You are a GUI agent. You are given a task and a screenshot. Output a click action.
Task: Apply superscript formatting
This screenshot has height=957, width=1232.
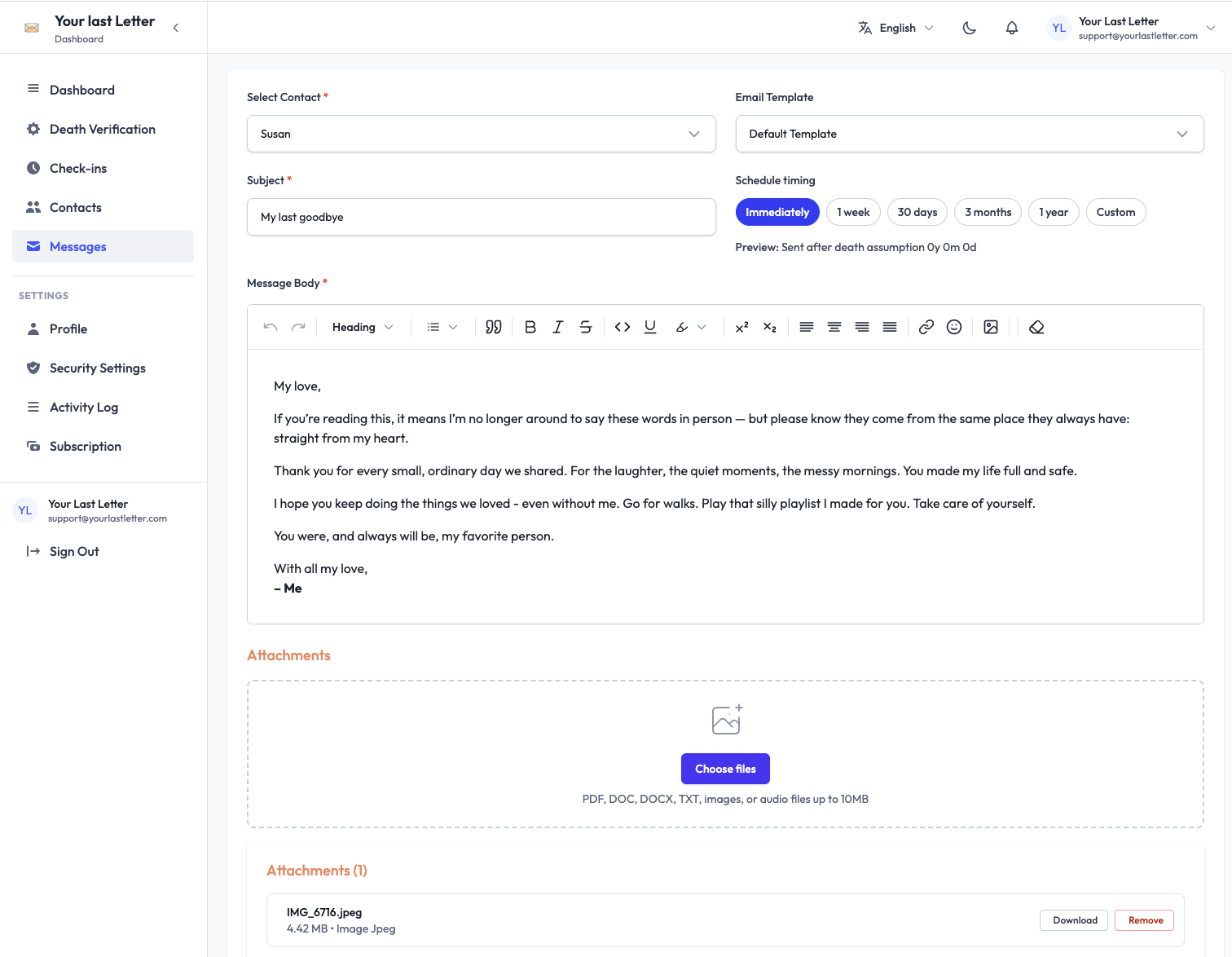tap(741, 327)
